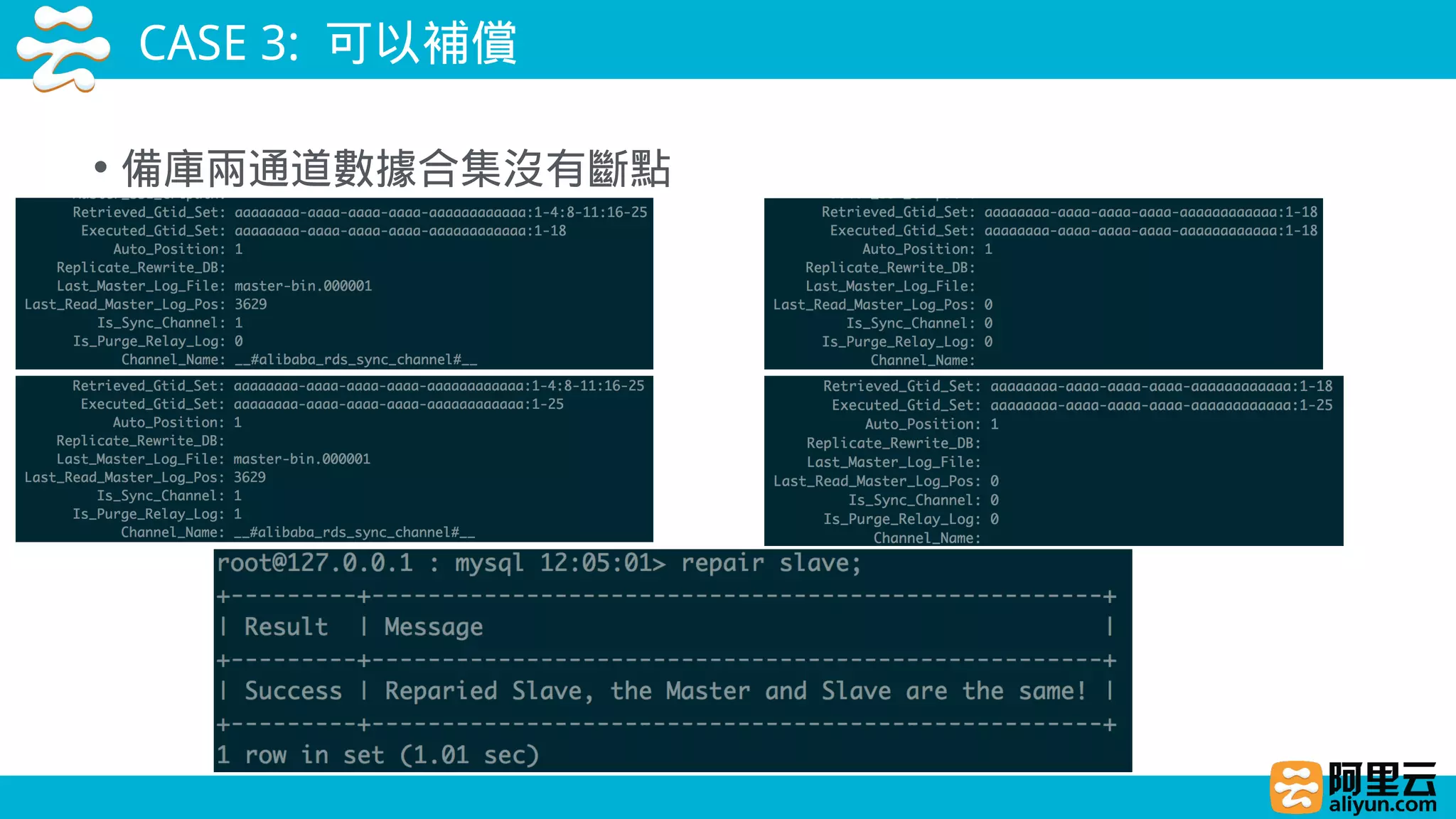Viewport: 1456px width, 819px height.
Task: Click the top-left terminal screenshot
Action: coord(334,284)
